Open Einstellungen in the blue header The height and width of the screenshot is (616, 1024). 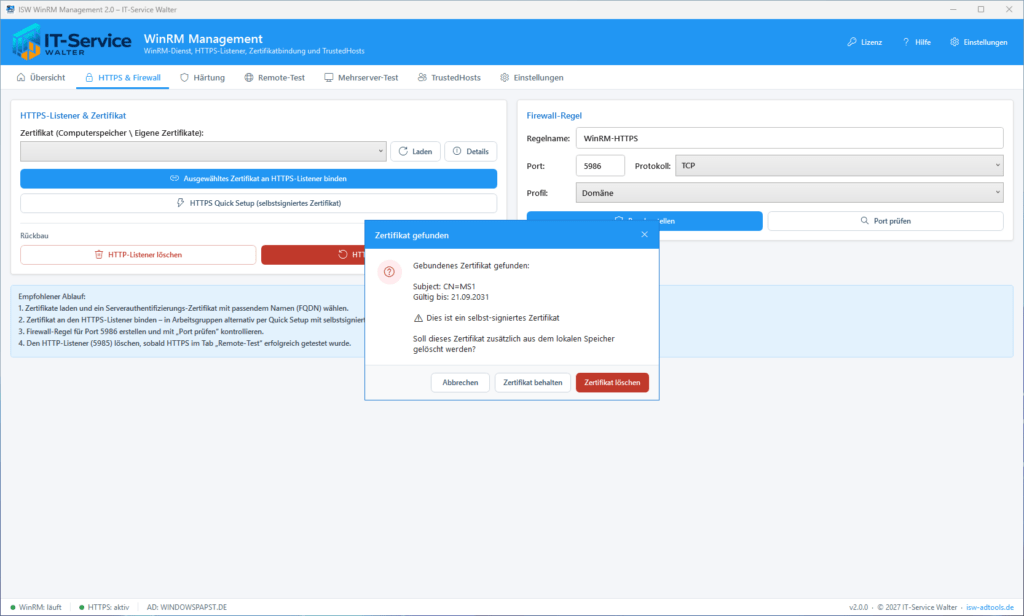click(x=978, y=42)
